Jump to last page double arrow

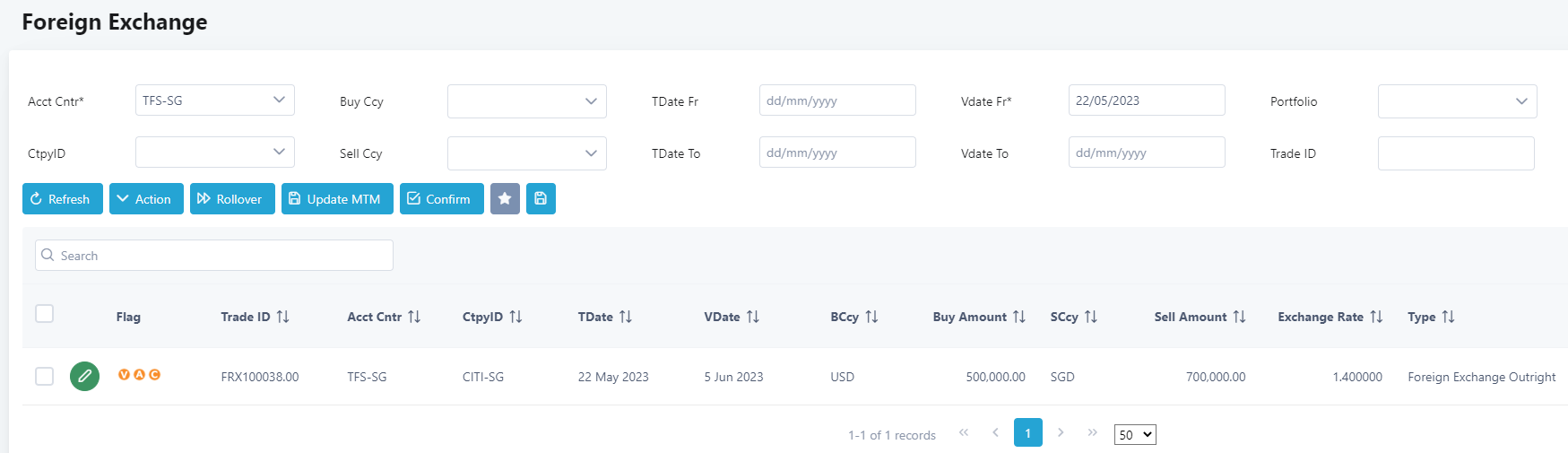pyautogui.click(x=1092, y=432)
